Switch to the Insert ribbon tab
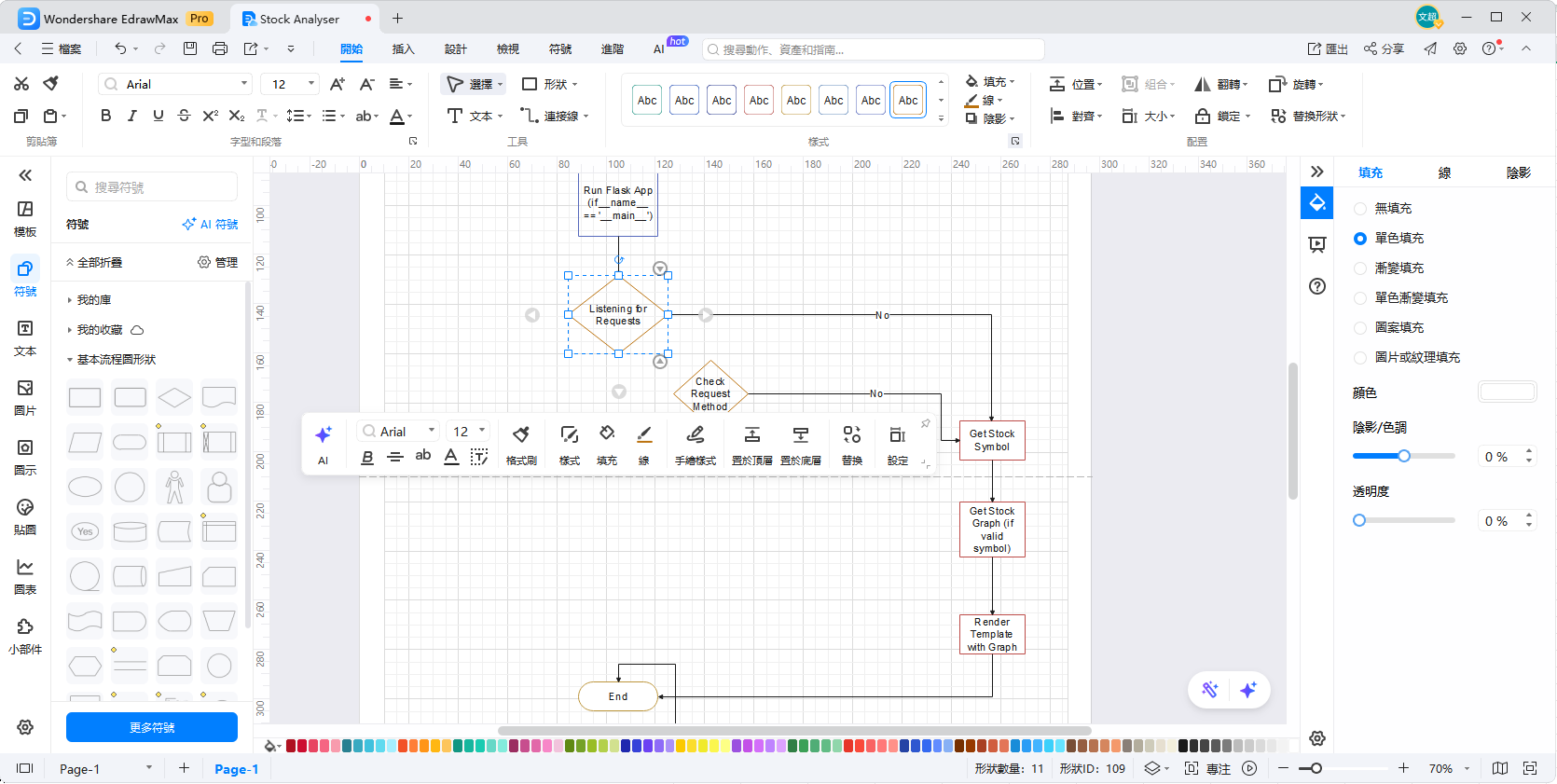The width and height of the screenshot is (1557, 784). point(403,49)
